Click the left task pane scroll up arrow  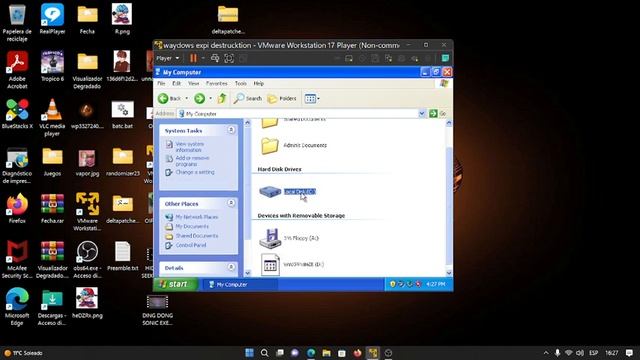247,122
